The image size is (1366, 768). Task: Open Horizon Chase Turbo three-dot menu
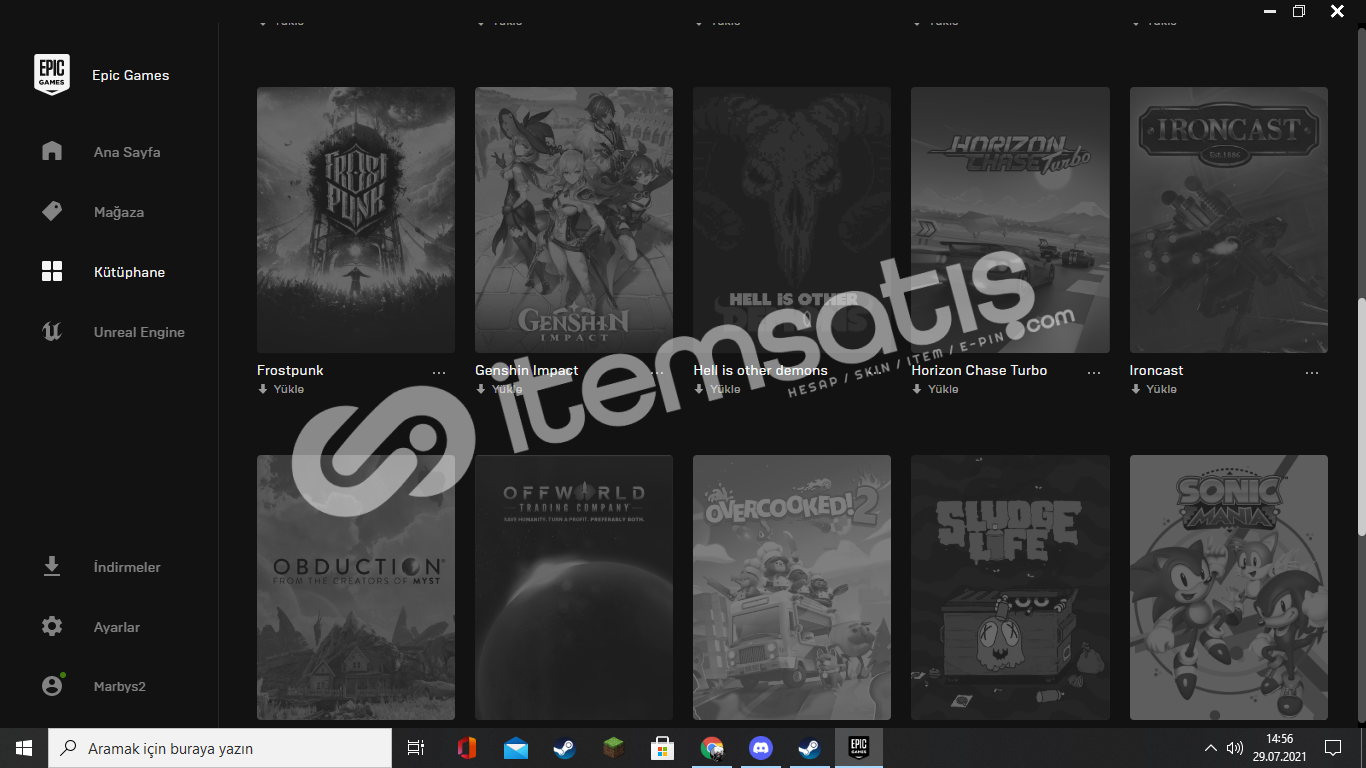point(1094,372)
